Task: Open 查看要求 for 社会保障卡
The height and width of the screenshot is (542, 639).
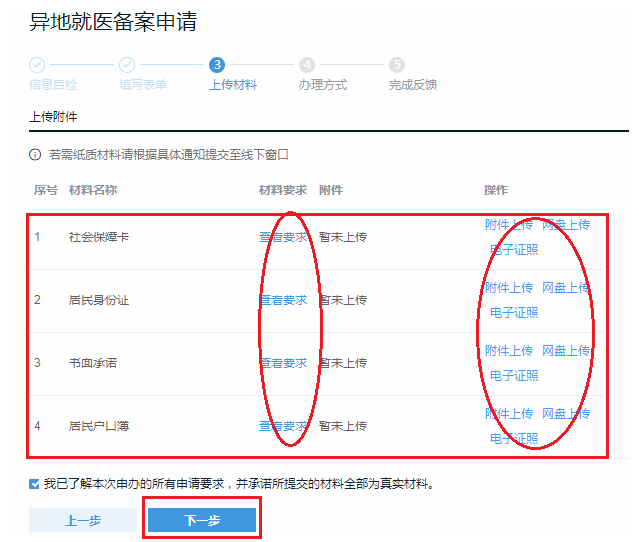Action: (x=283, y=237)
